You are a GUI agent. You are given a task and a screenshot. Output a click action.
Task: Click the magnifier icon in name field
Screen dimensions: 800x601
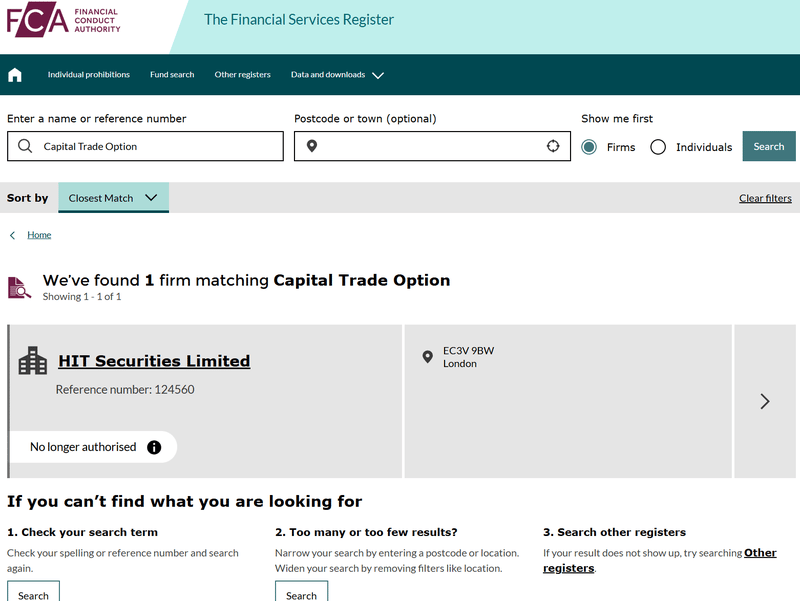[25, 146]
